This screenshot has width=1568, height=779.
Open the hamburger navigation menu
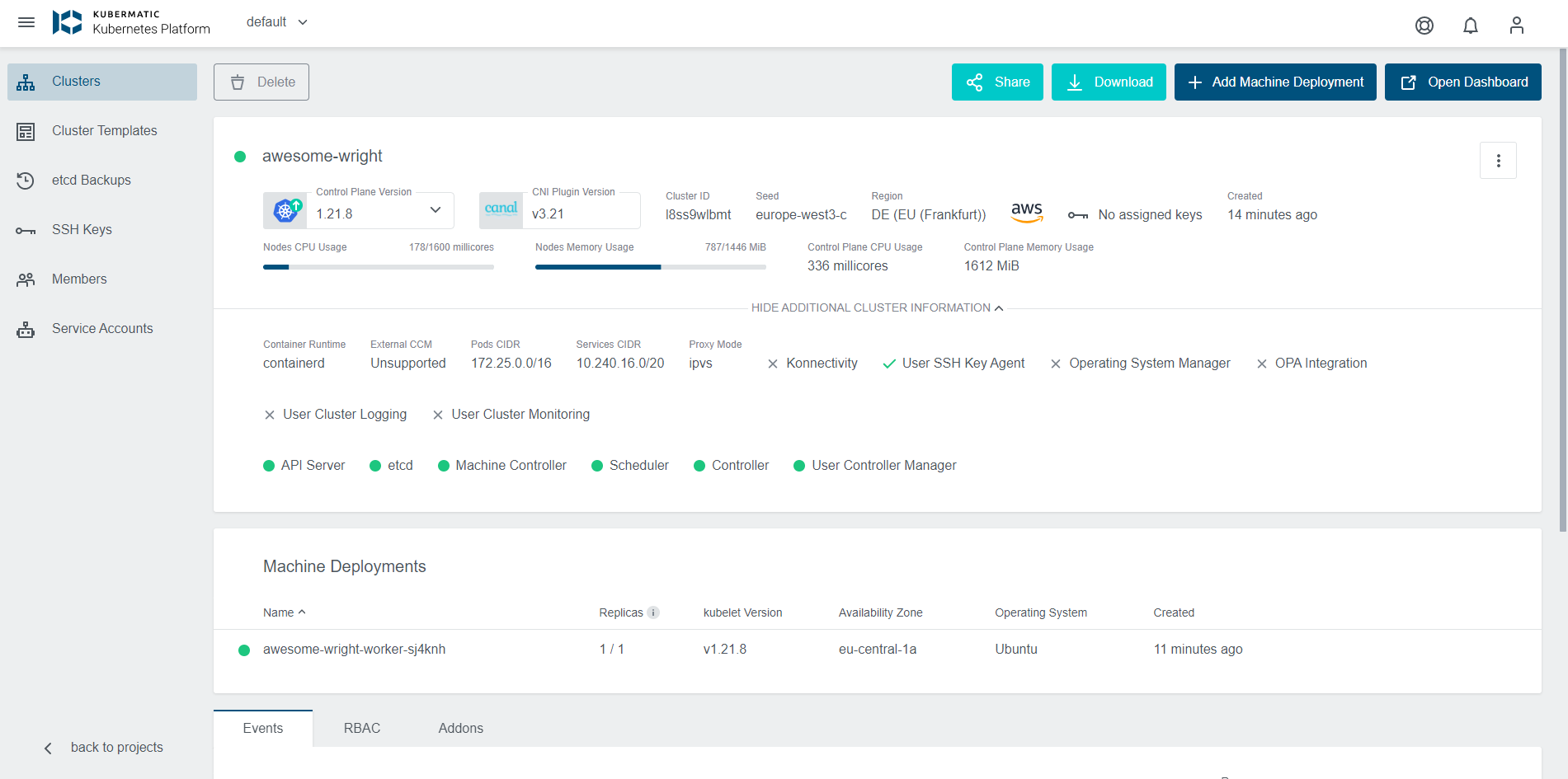click(26, 22)
